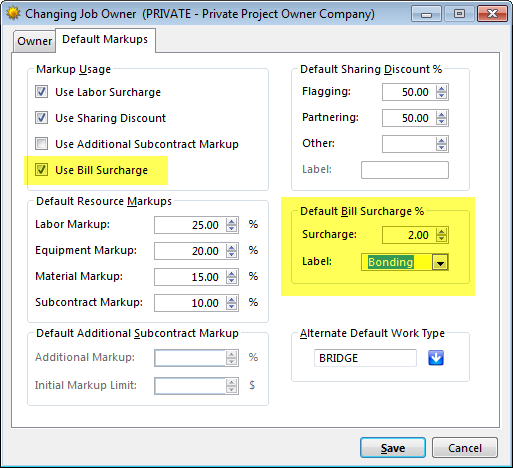Enable Use Additional Subcontract Markup checkbox

41,144
